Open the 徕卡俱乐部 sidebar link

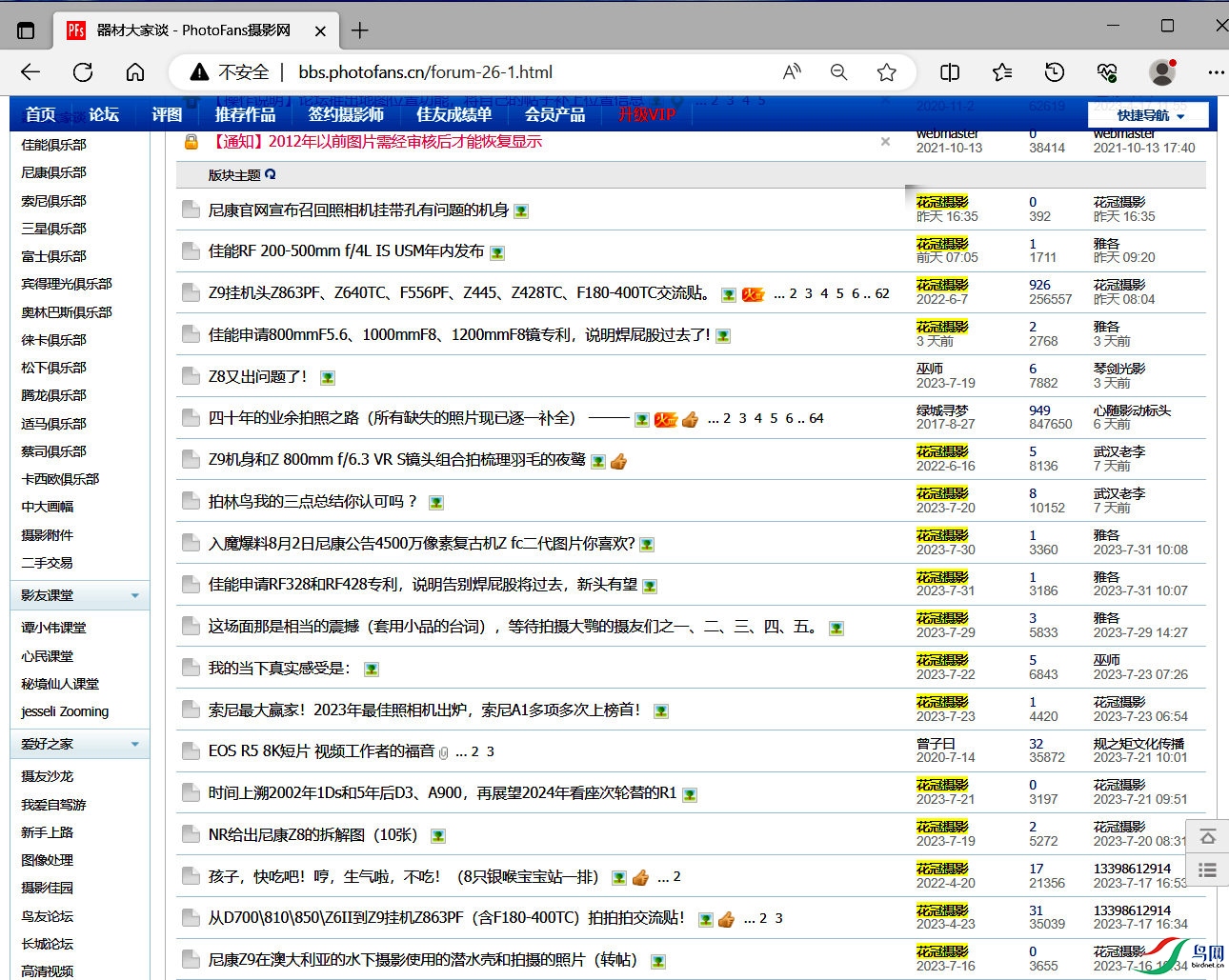pyautogui.click(x=53, y=340)
